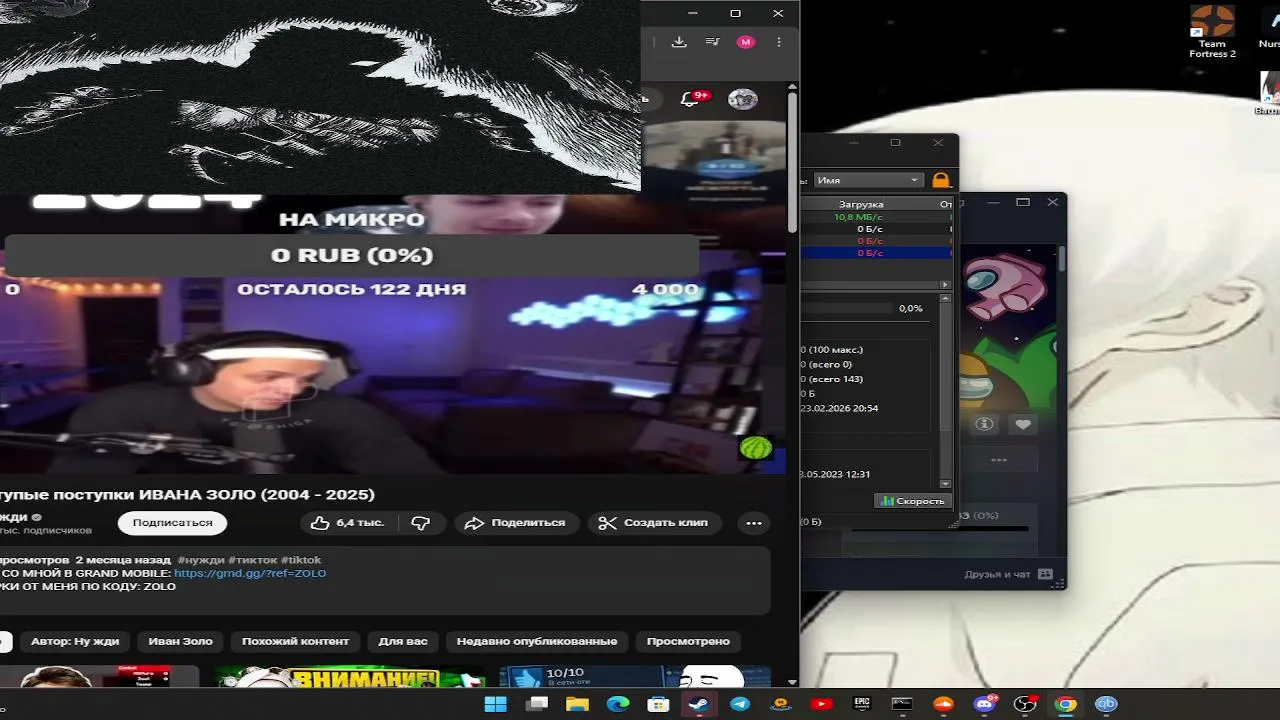Open Chrome downloads icon
This screenshot has height=720, width=1280.
coord(679,42)
